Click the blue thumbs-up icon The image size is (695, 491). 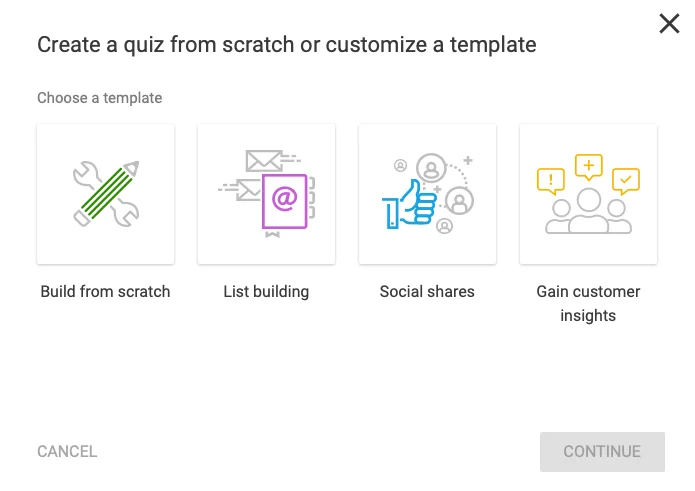tap(410, 206)
